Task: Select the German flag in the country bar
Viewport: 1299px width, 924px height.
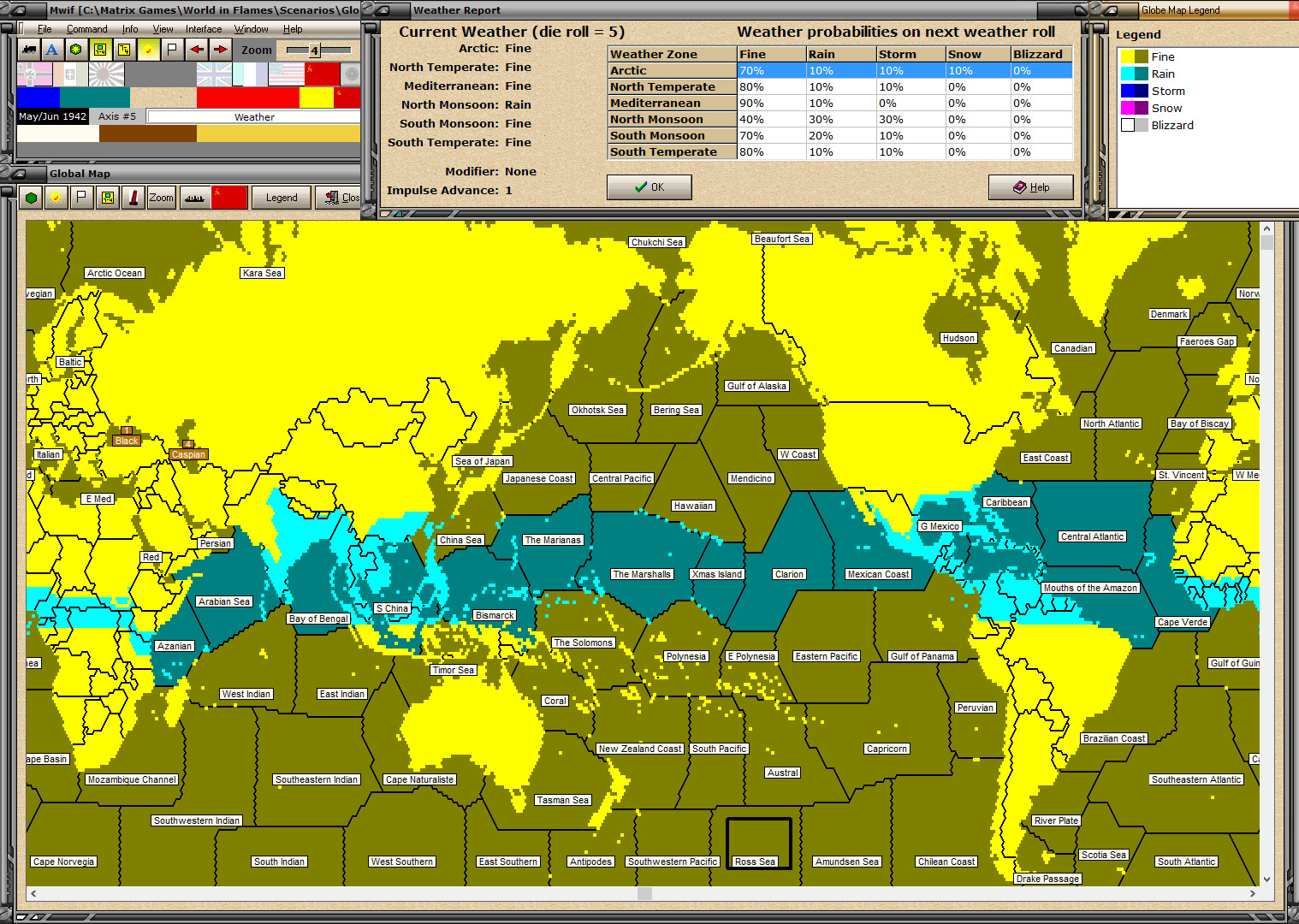Action: [x=34, y=74]
